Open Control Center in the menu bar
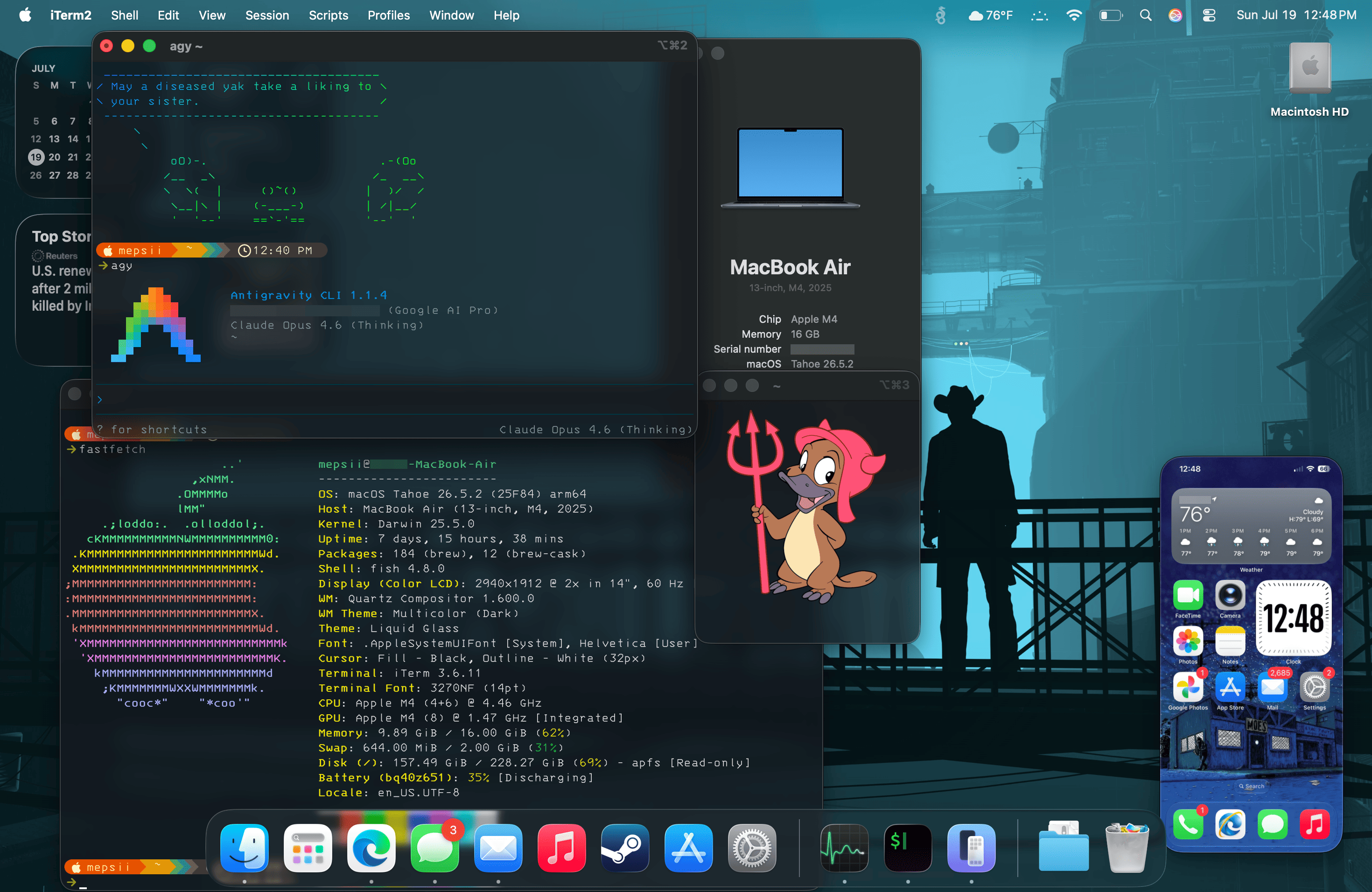 tap(1209, 15)
